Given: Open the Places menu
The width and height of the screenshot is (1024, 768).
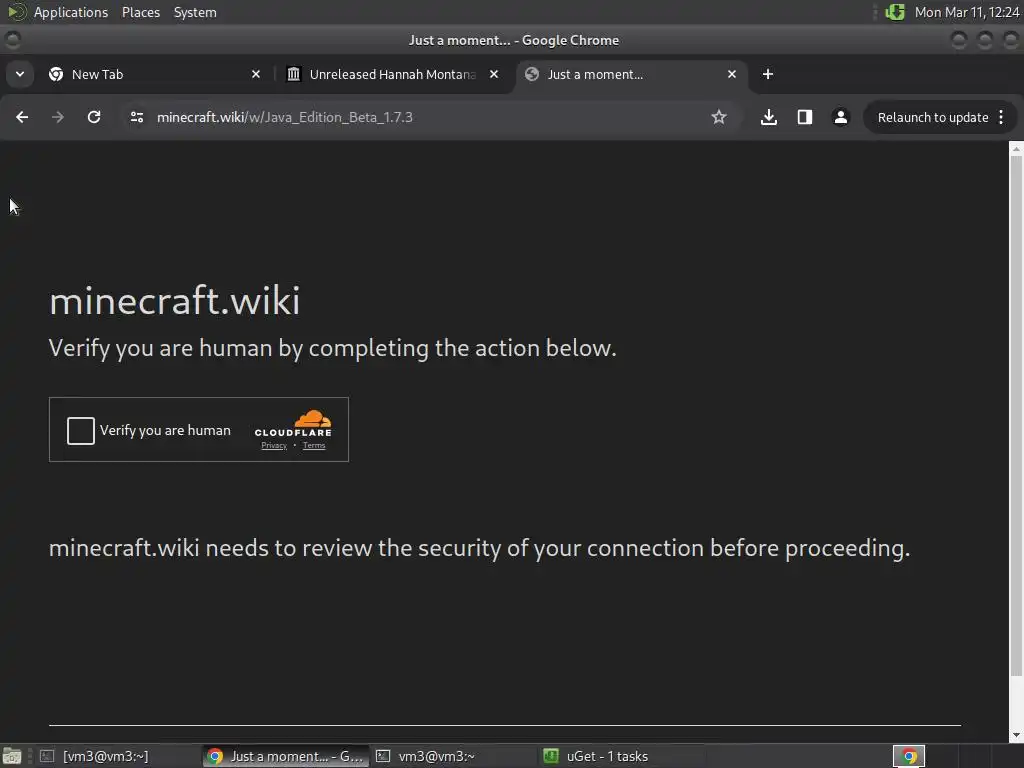Looking at the screenshot, I should (141, 12).
